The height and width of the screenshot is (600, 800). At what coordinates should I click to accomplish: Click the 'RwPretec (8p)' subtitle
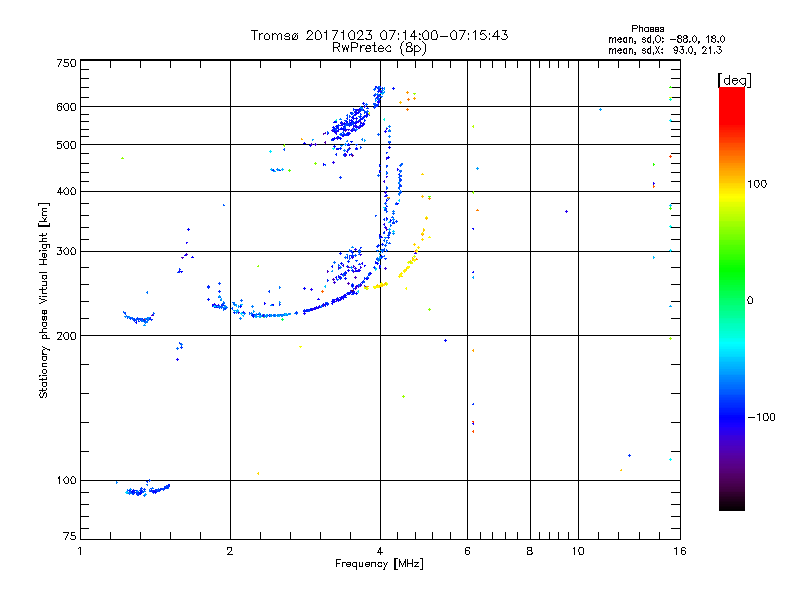379,48
